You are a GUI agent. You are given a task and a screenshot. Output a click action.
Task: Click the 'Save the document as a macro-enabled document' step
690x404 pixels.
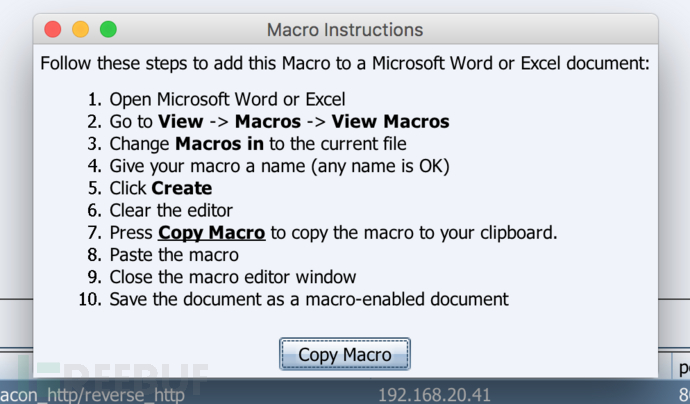click(x=309, y=299)
